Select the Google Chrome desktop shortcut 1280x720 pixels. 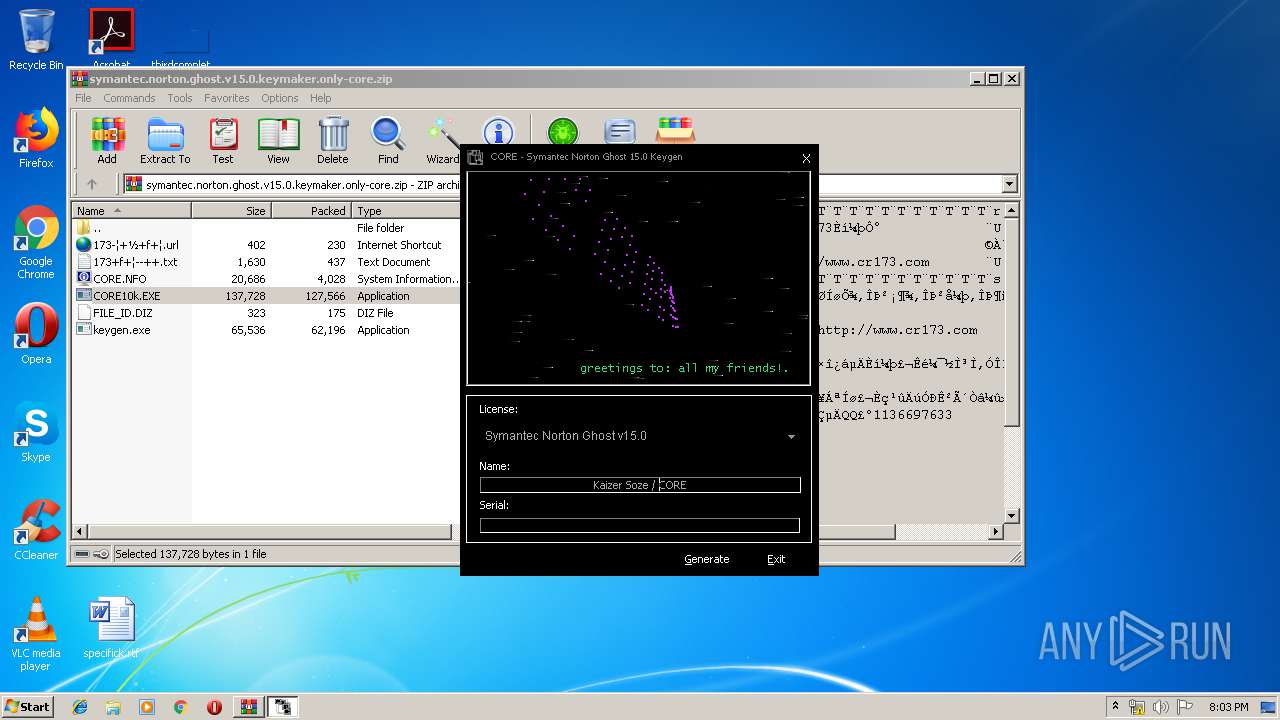(x=36, y=243)
